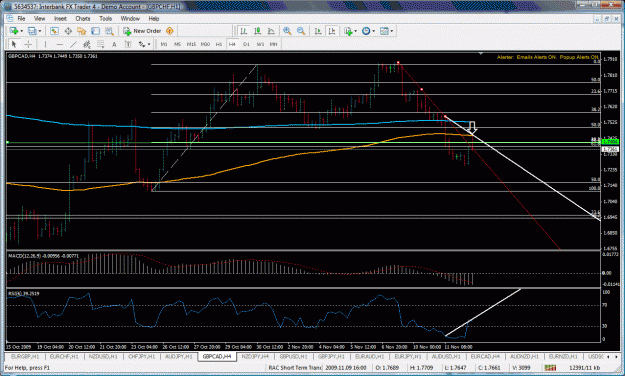Viewport: 625px width, 376px height.
Task: Open the Expert Advisors toggle icon
Action: 170,31
